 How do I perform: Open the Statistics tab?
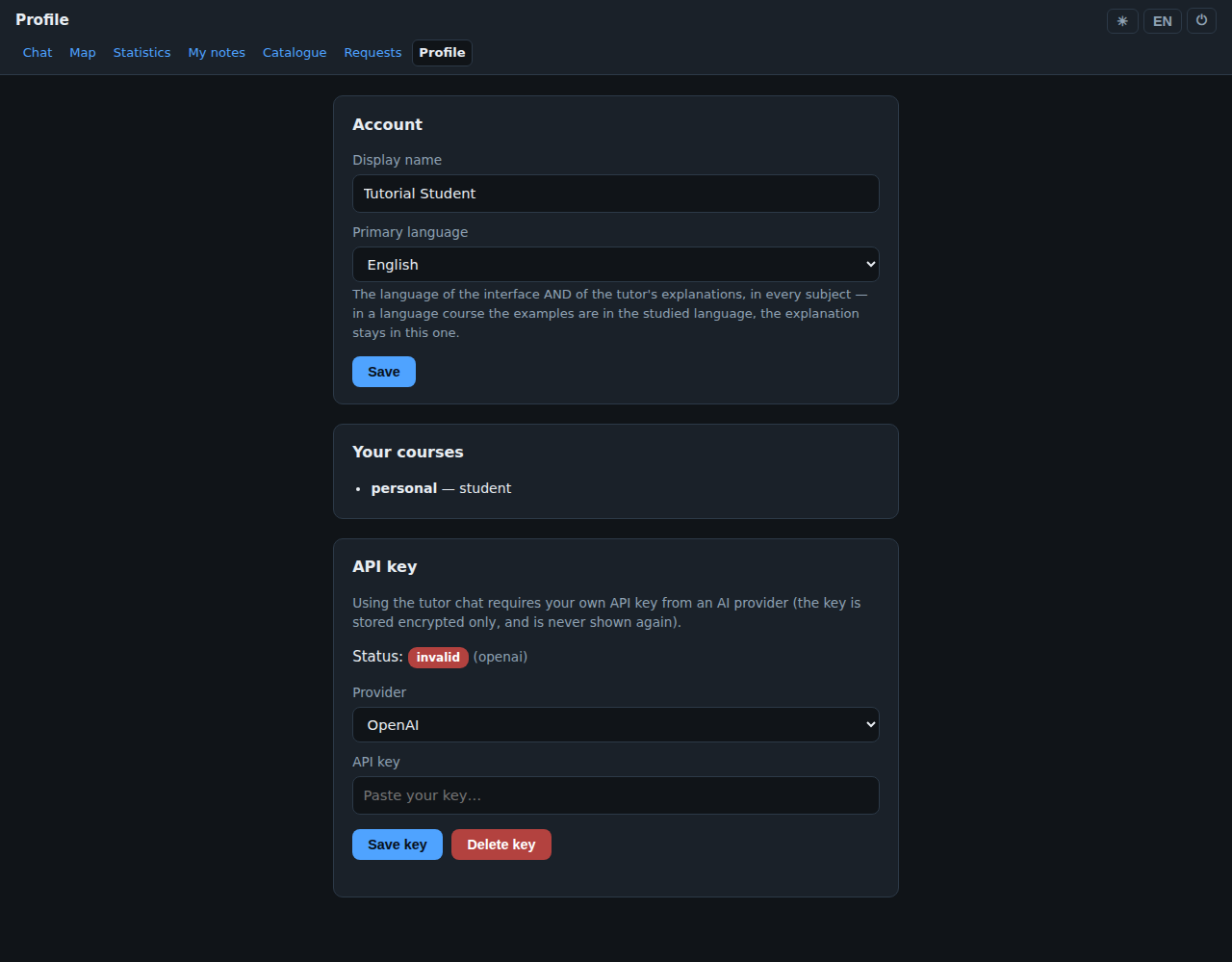[x=141, y=53]
